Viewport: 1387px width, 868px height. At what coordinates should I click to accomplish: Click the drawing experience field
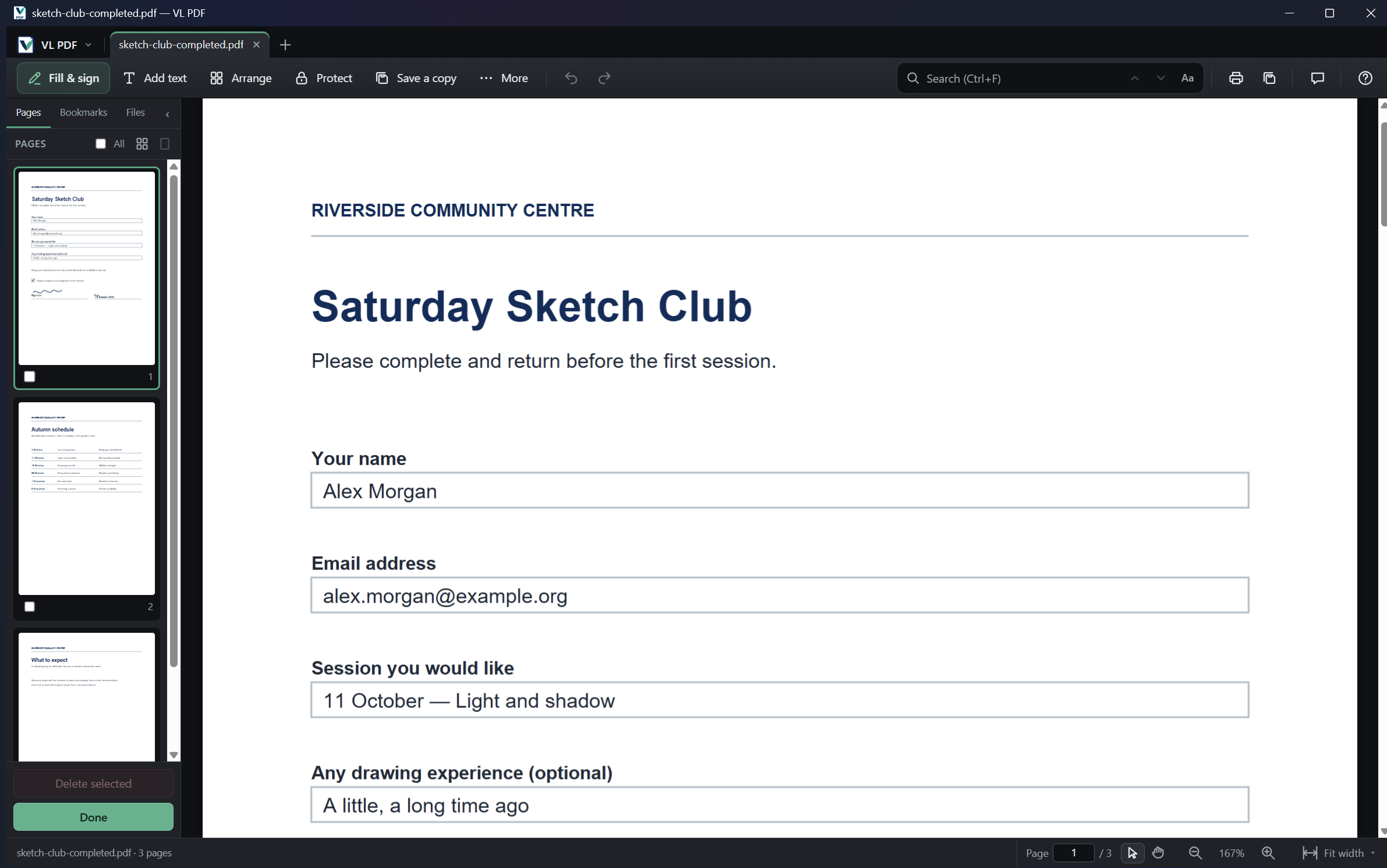pos(780,805)
